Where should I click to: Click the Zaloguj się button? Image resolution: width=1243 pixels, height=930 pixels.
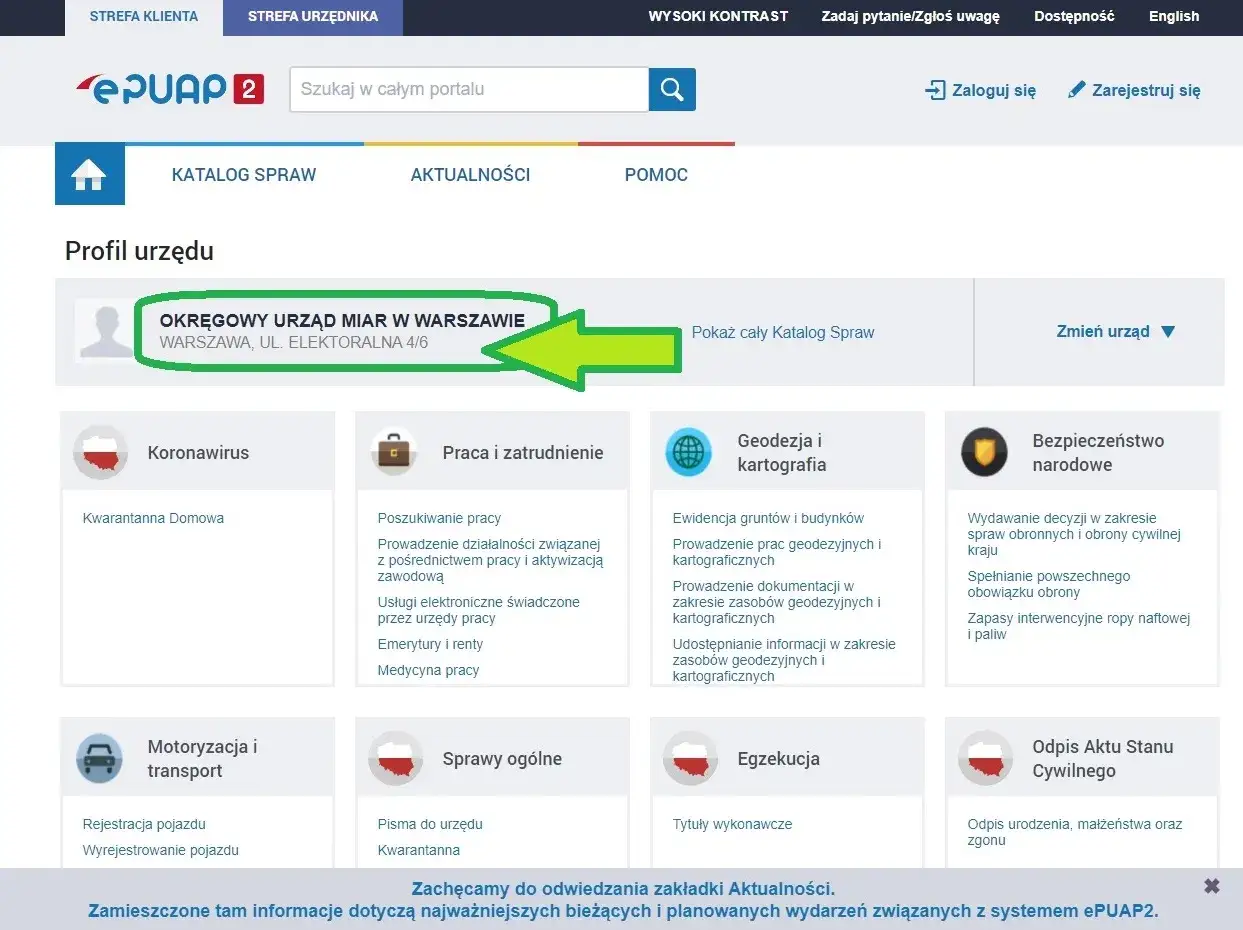(980, 89)
